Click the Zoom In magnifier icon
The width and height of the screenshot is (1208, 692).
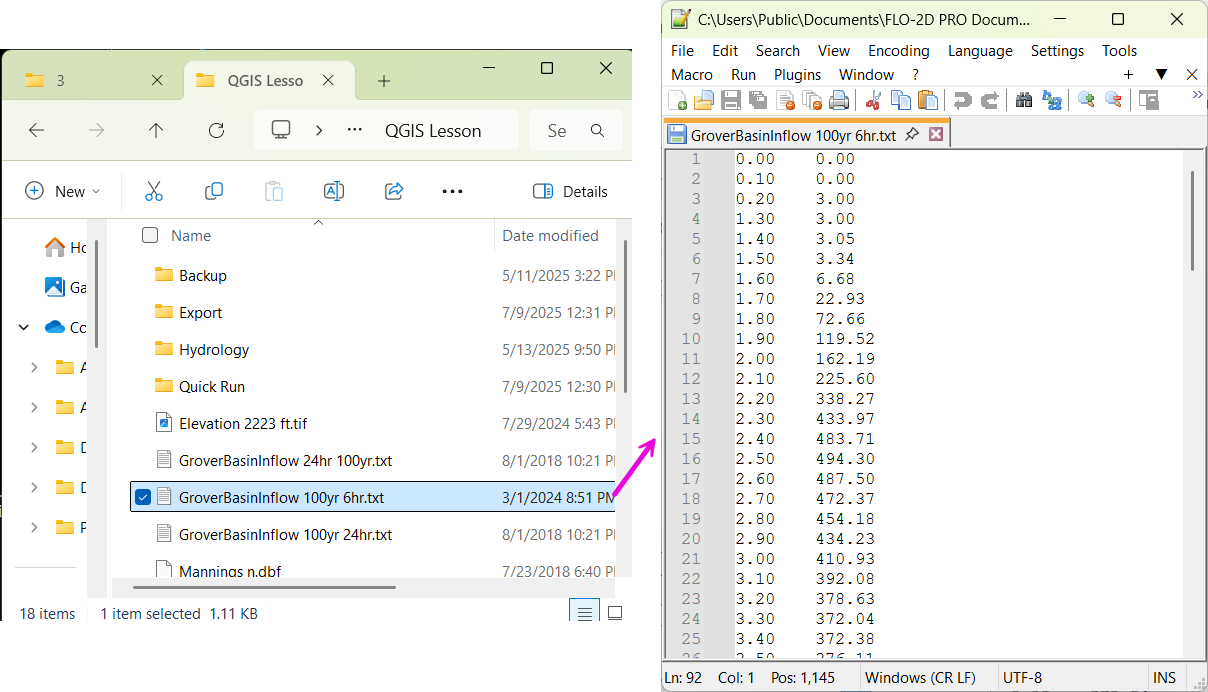(x=1085, y=100)
